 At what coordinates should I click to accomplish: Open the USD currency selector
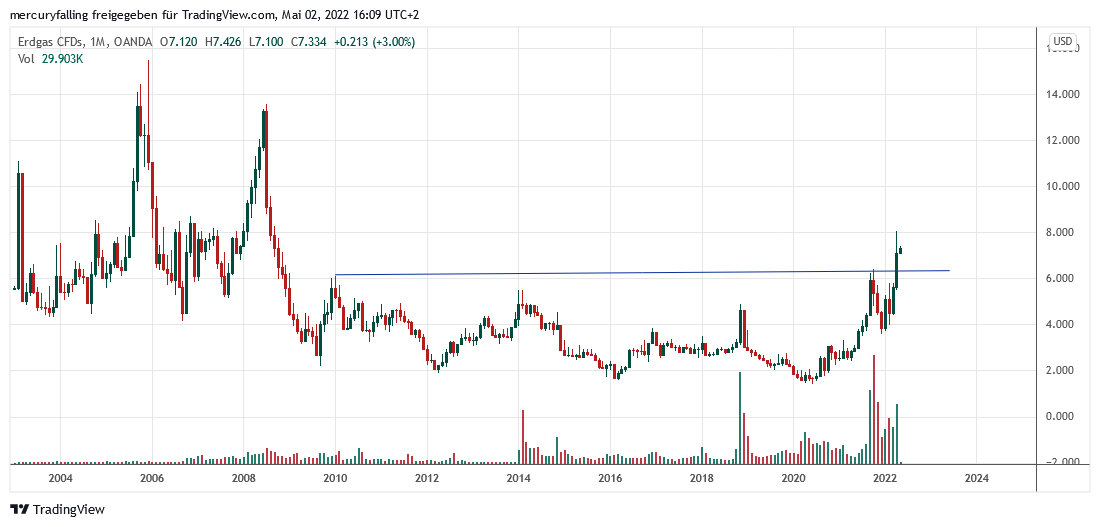coord(1062,41)
